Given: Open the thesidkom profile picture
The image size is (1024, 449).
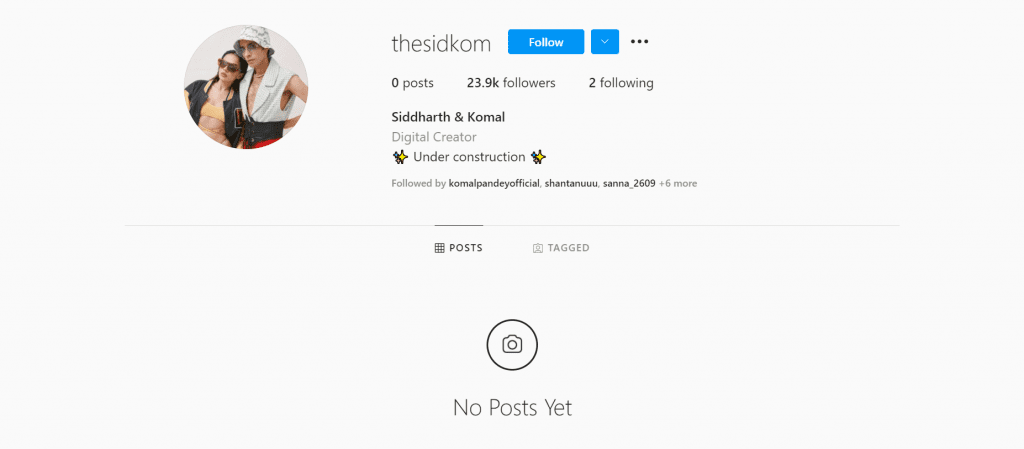Looking at the screenshot, I should coord(246,87).
